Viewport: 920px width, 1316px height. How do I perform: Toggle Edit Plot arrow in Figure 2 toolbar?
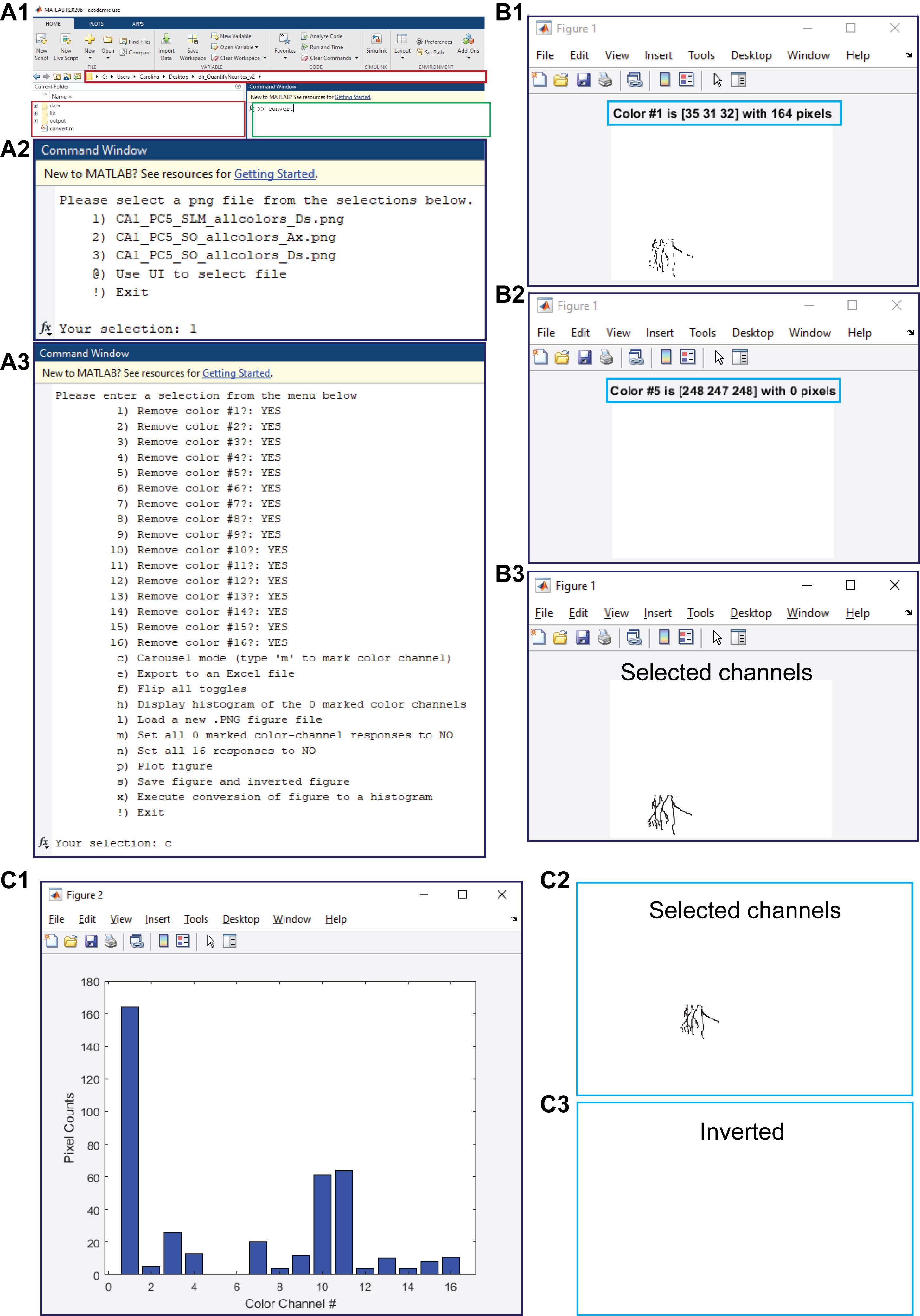(x=210, y=941)
